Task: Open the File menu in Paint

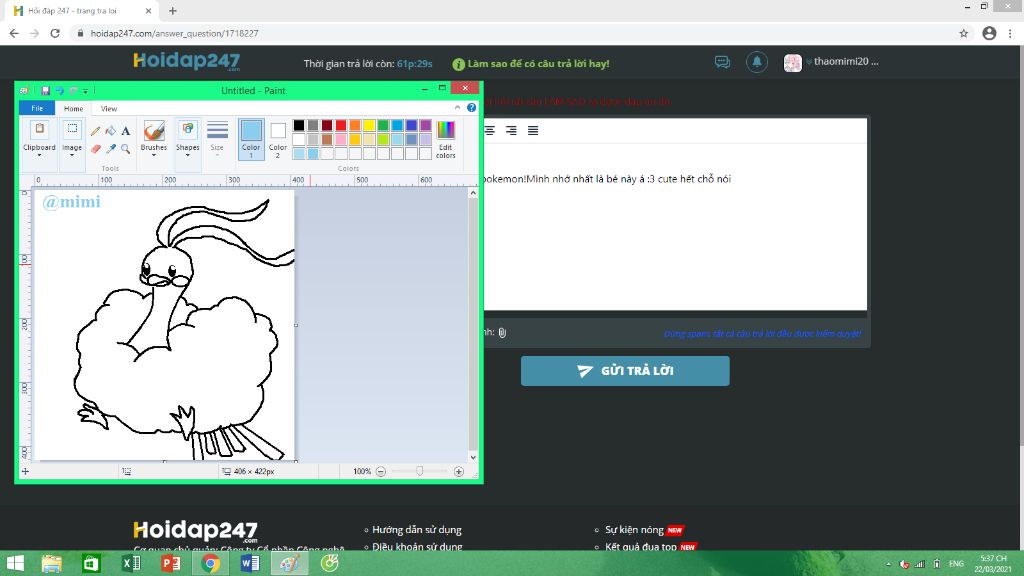Action: click(37, 108)
